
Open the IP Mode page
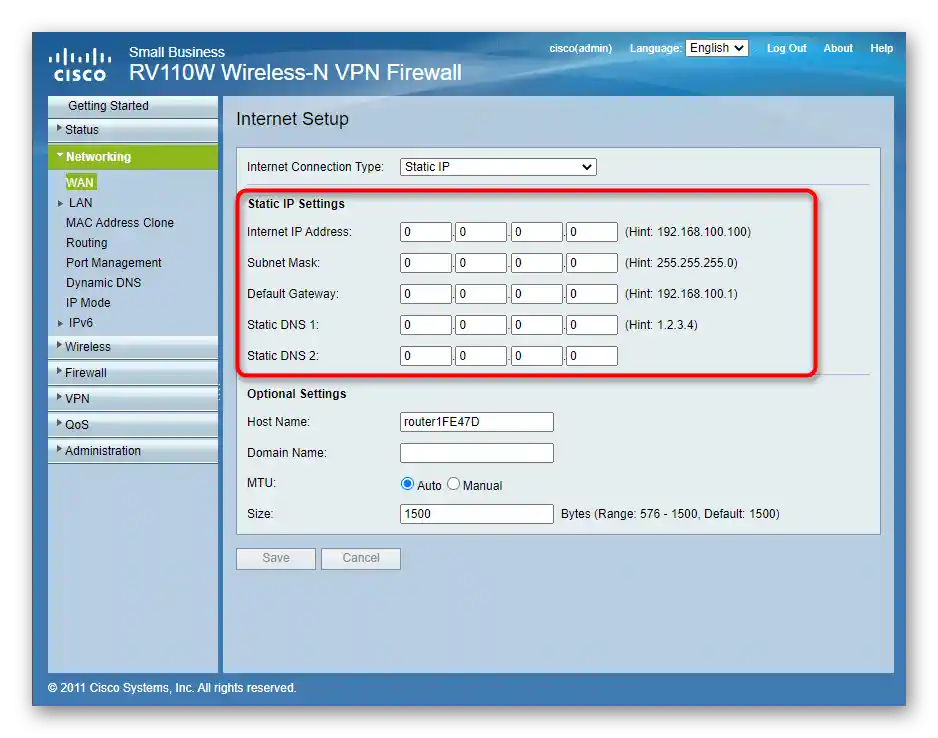[88, 303]
